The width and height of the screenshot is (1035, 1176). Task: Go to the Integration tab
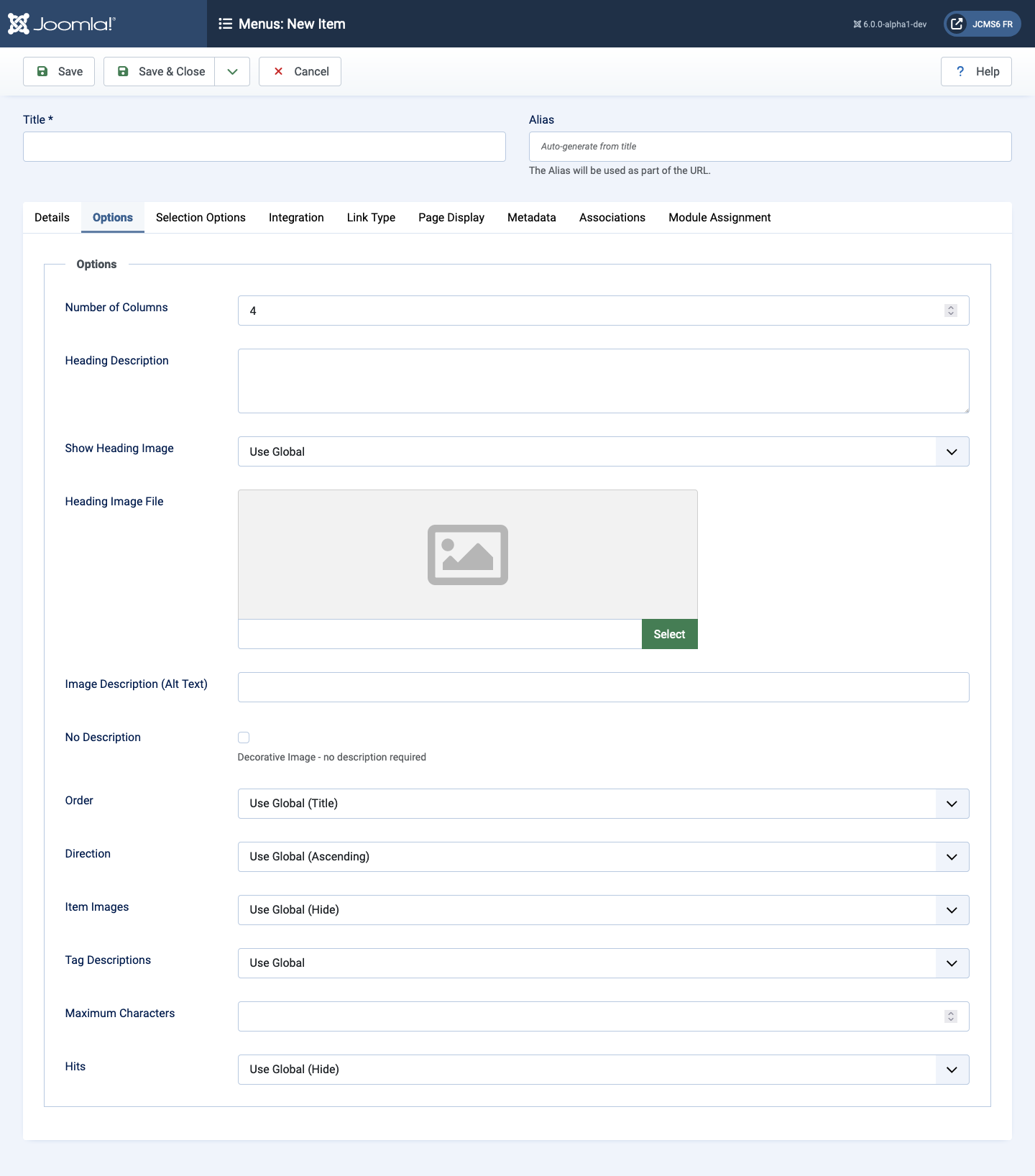pos(296,217)
